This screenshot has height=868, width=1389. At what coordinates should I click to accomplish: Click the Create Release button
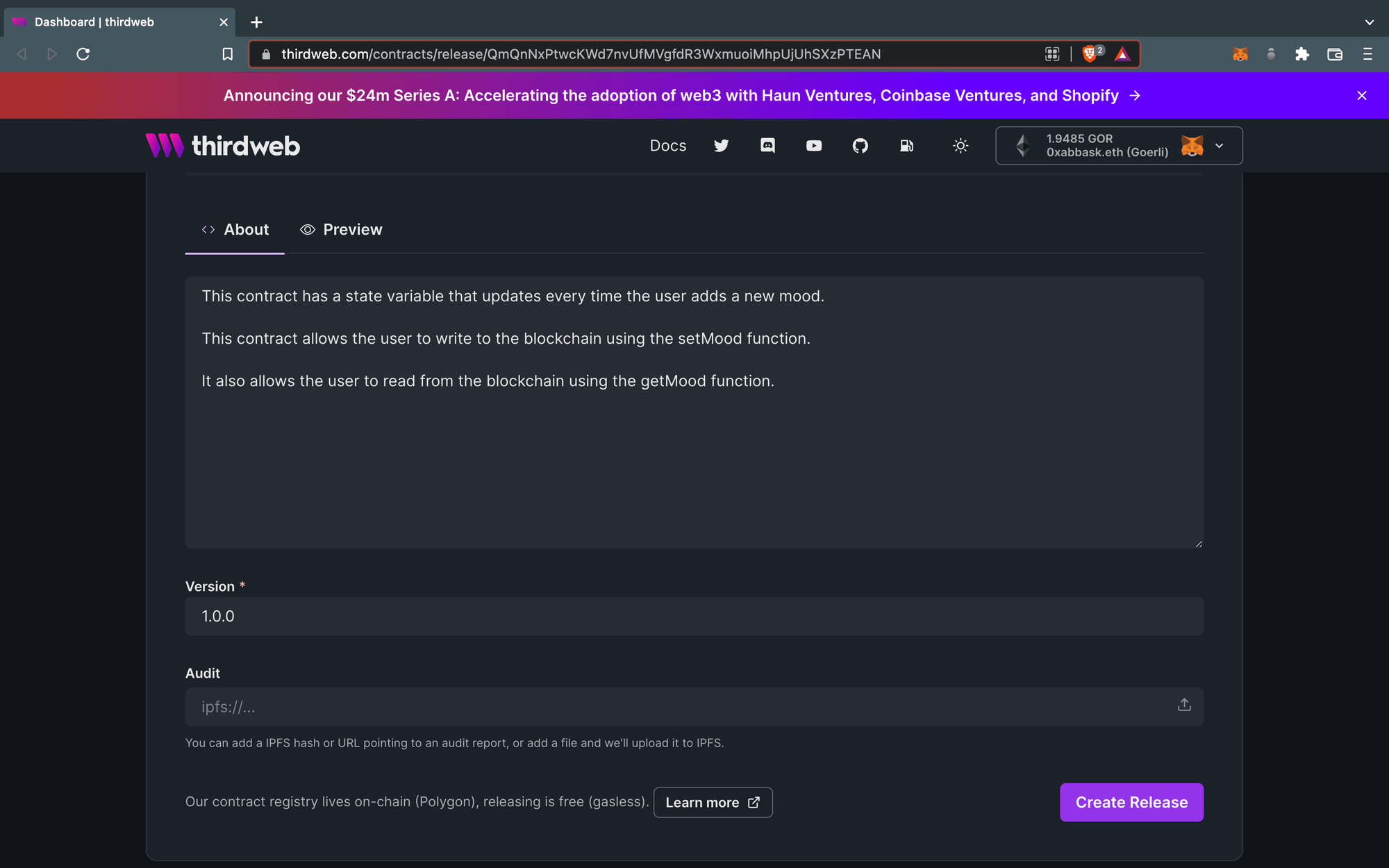pos(1131,802)
